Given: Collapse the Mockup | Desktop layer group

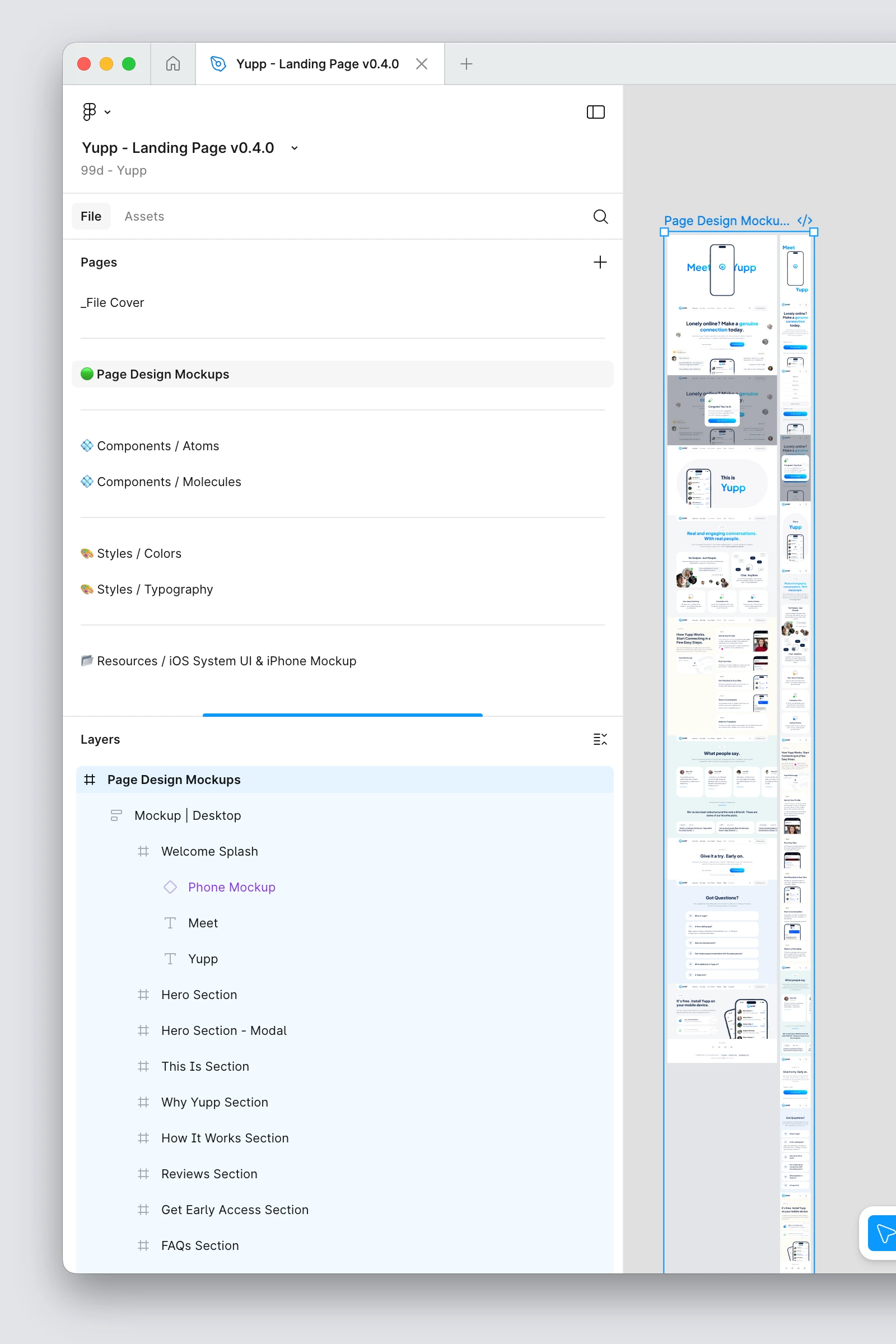Looking at the screenshot, I should [x=116, y=815].
